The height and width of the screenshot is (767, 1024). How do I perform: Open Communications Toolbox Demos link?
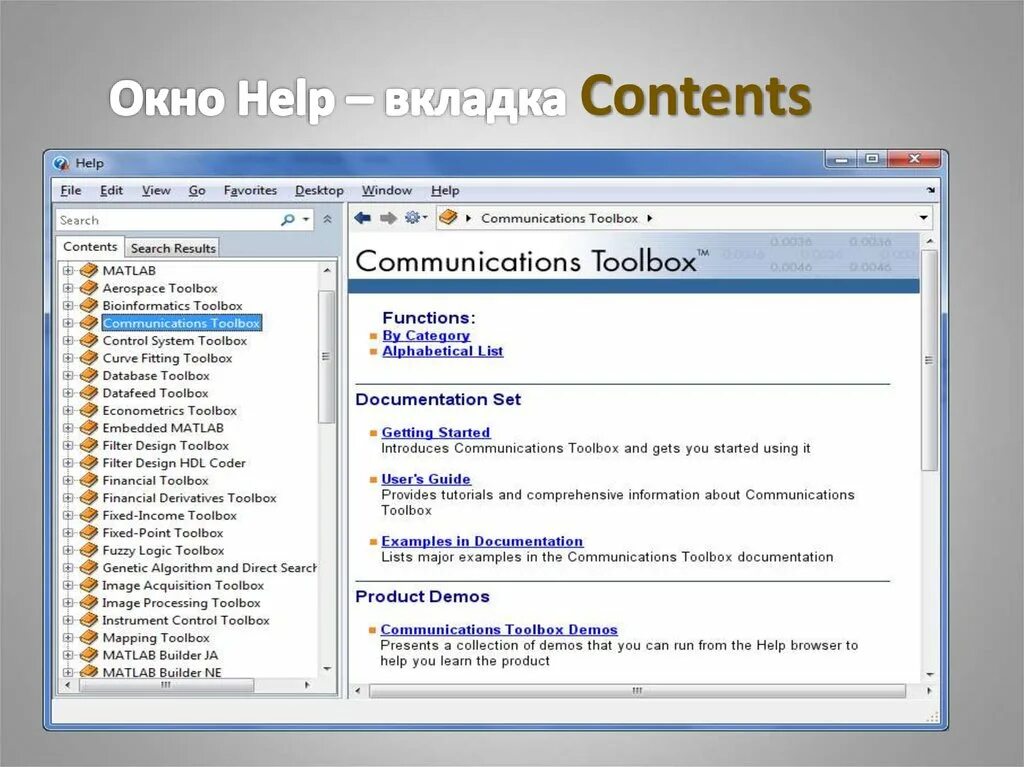(499, 630)
